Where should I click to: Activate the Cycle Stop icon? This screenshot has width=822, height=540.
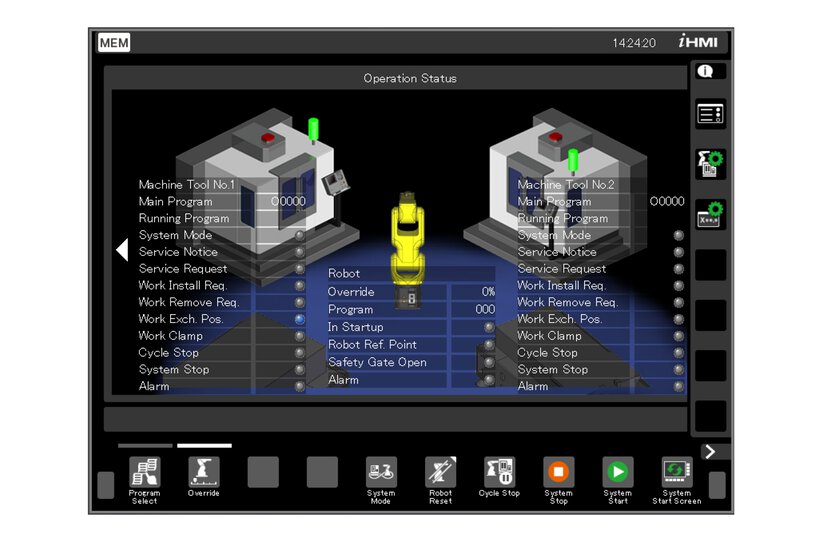click(x=499, y=473)
